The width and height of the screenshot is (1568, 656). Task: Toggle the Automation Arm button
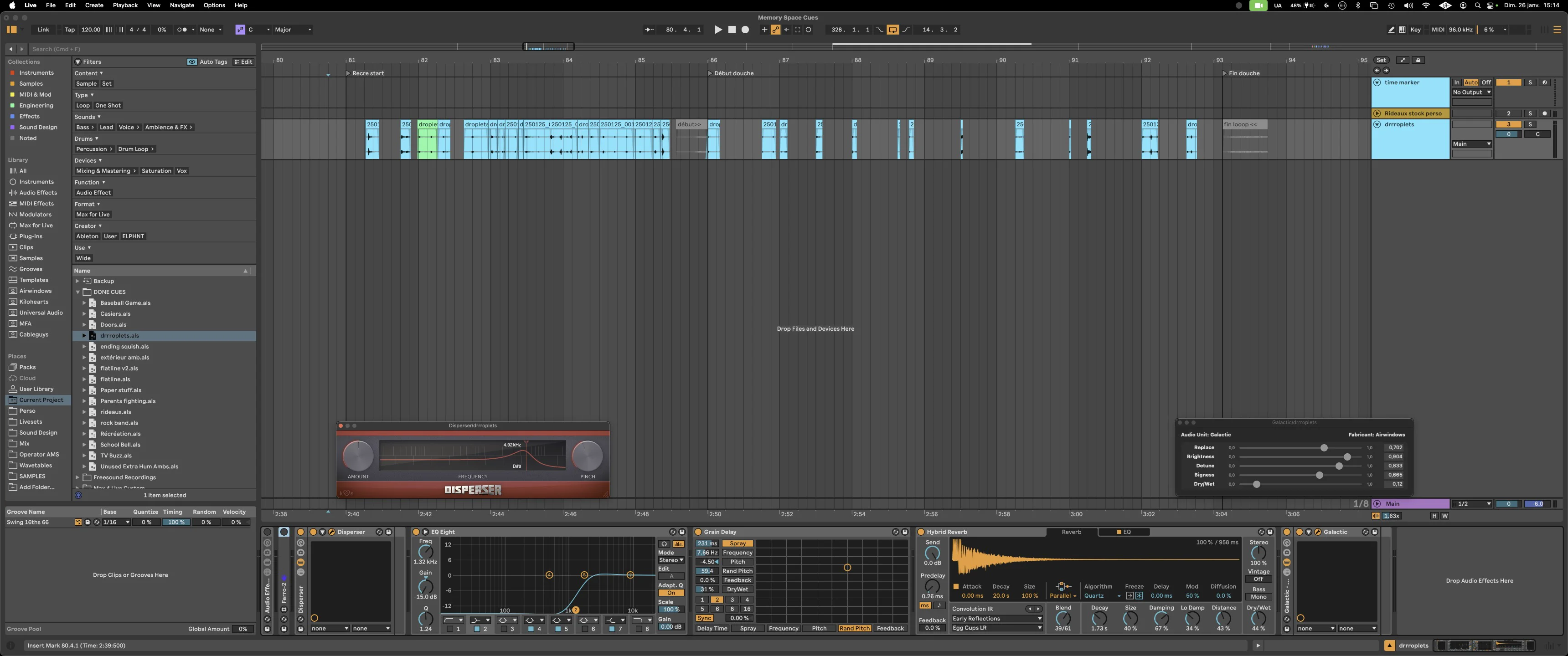coord(775,29)
